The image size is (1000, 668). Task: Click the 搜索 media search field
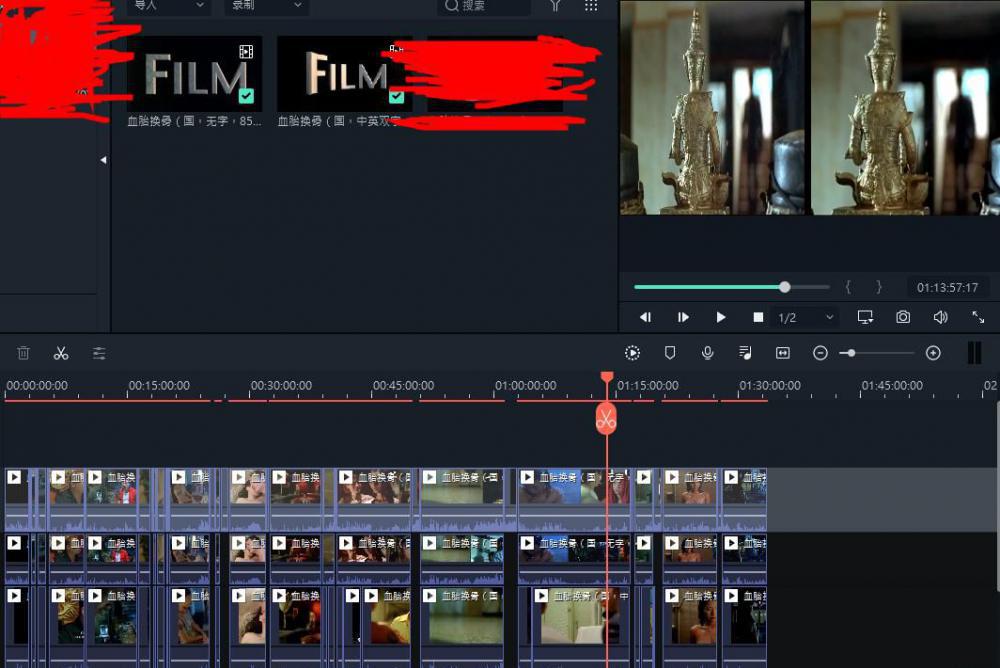click(484, 6)
